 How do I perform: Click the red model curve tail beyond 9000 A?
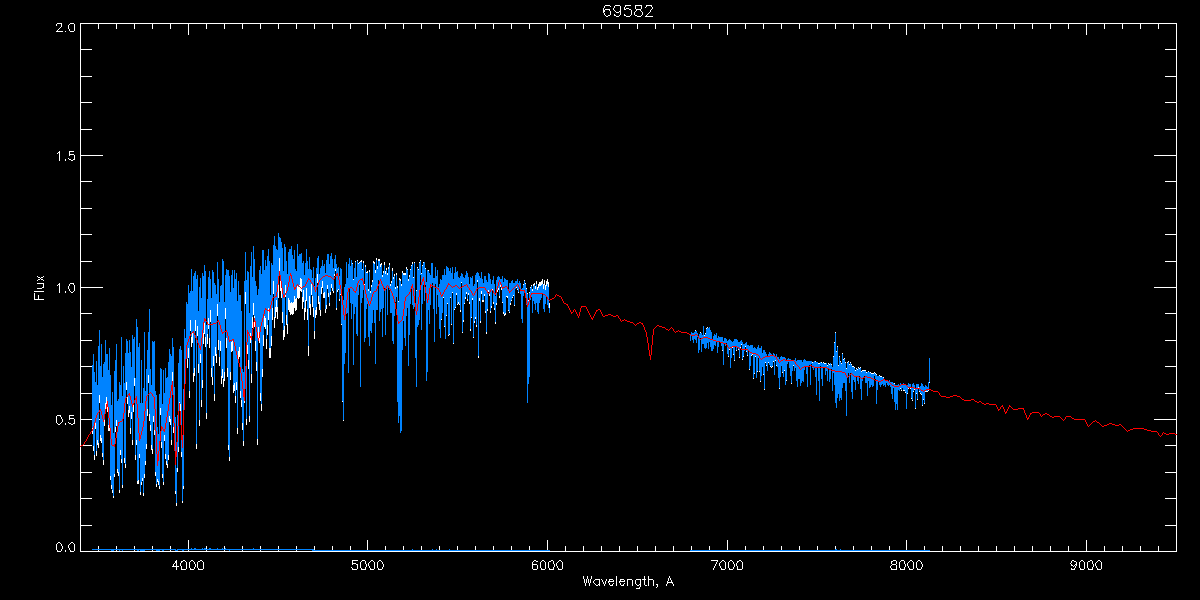point(1130,428)
